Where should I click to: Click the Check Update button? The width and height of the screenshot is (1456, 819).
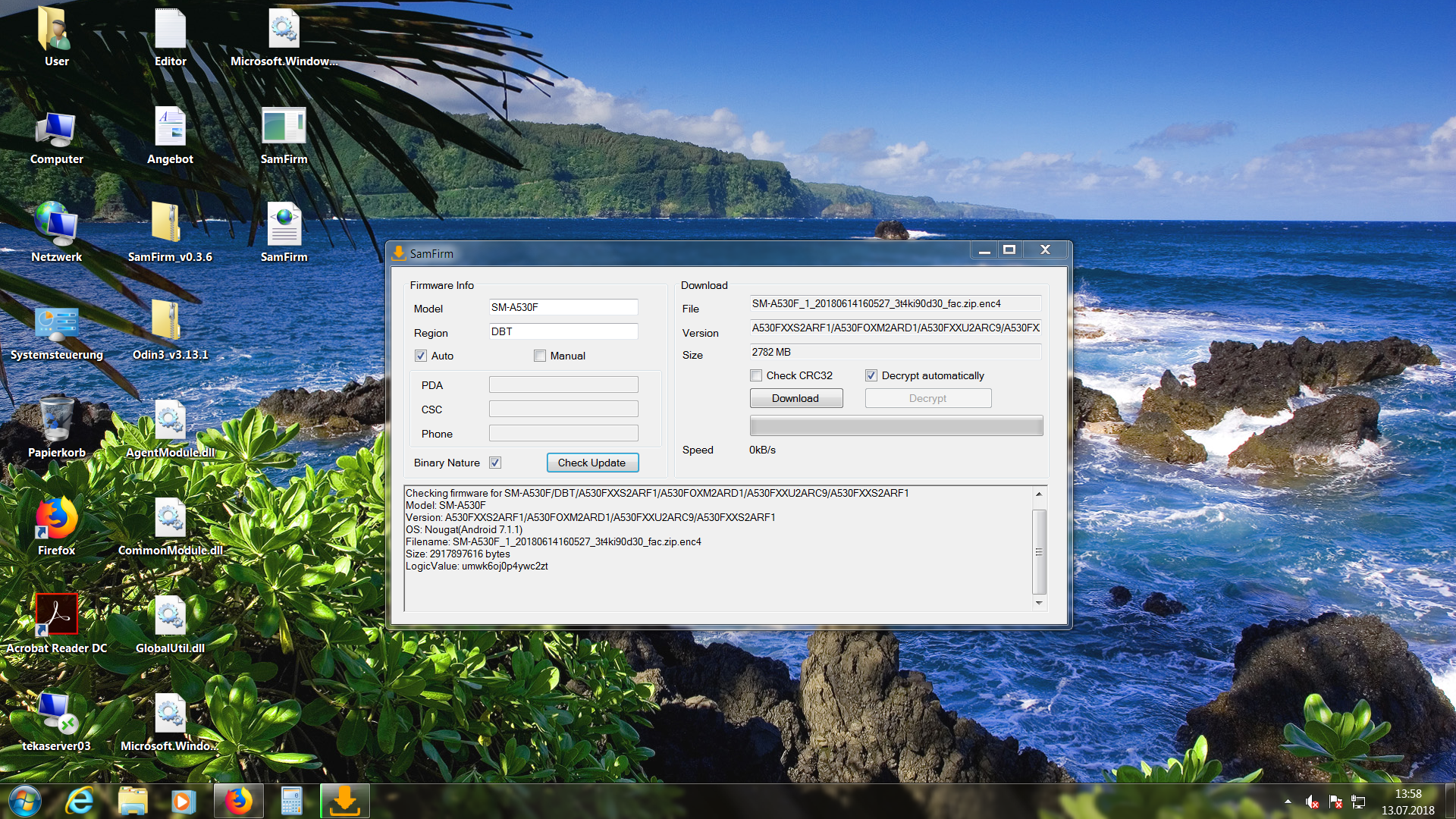[592, 463]
